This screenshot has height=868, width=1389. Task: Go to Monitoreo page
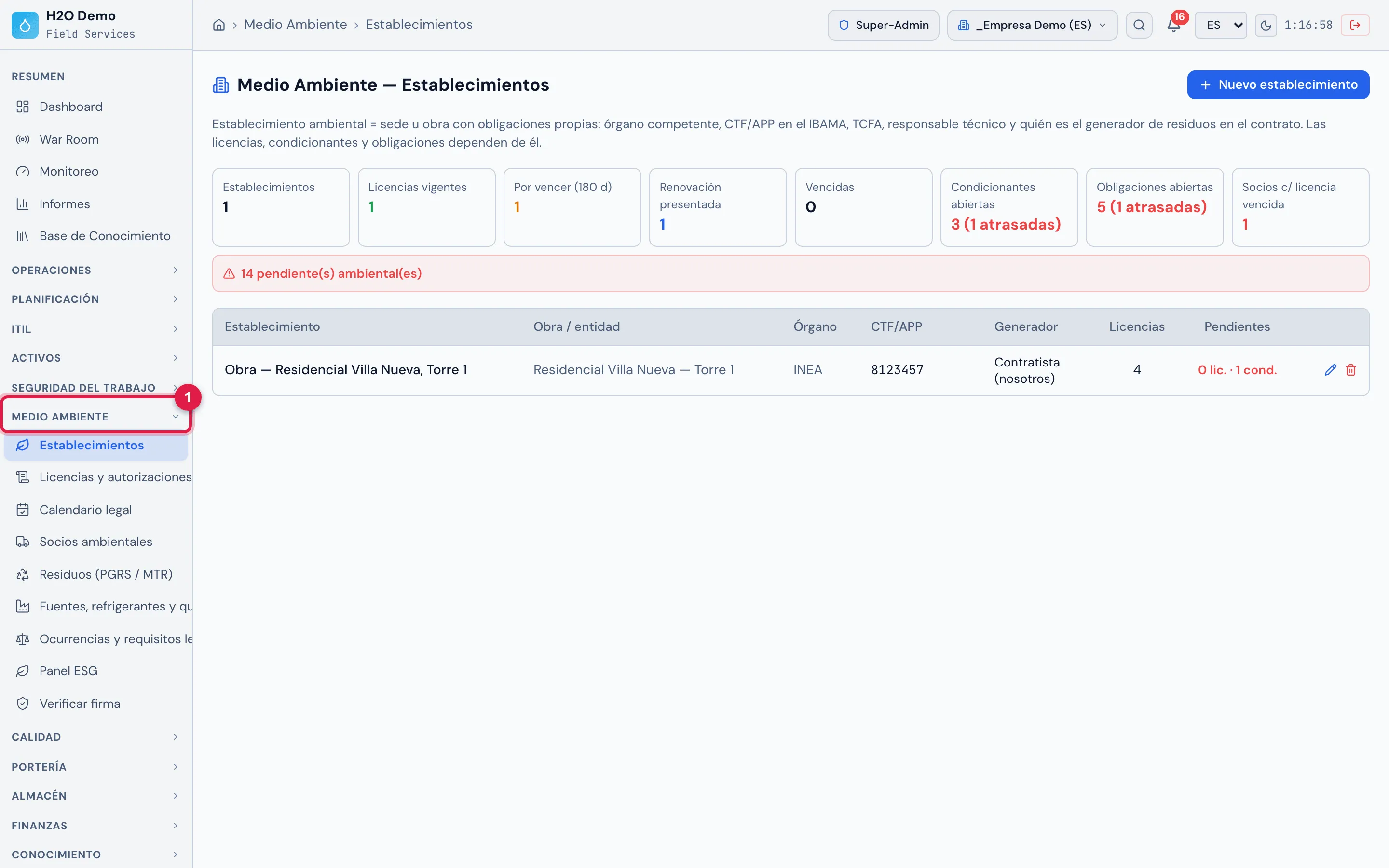click(96, 171)
